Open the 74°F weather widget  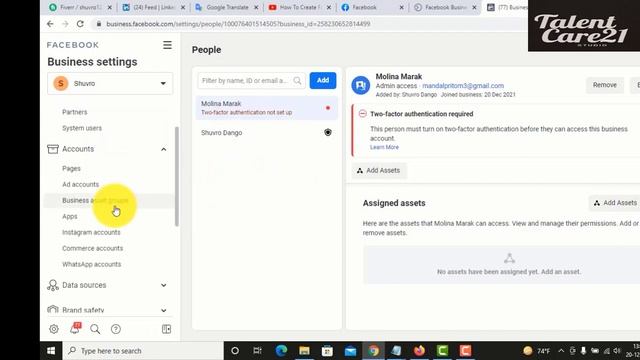(537, 351)
